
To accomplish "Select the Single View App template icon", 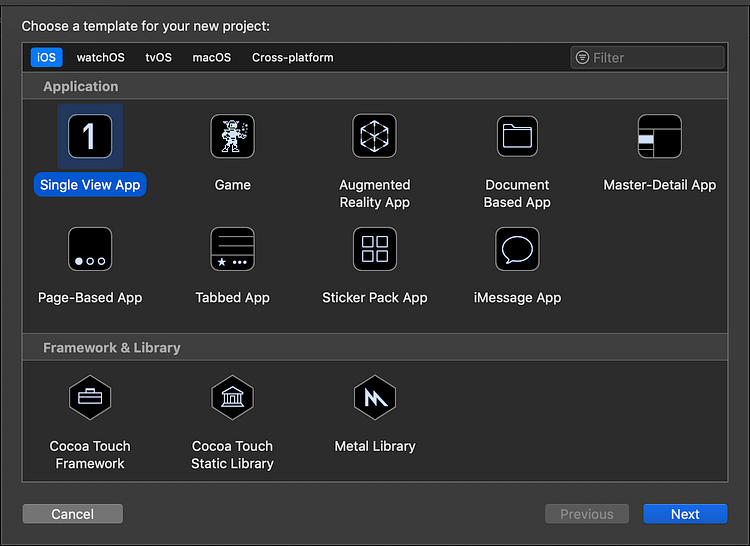I will pyautogui.click(x=90, y=136).
